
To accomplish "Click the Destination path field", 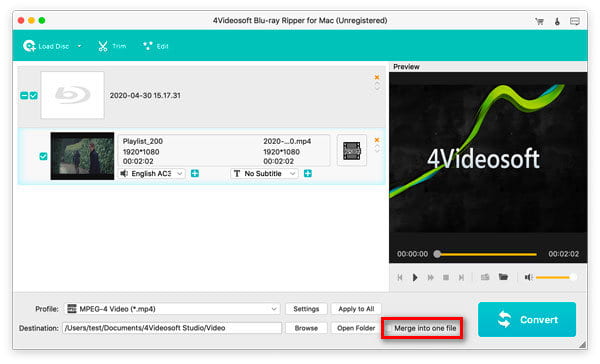I will (172, 328).
